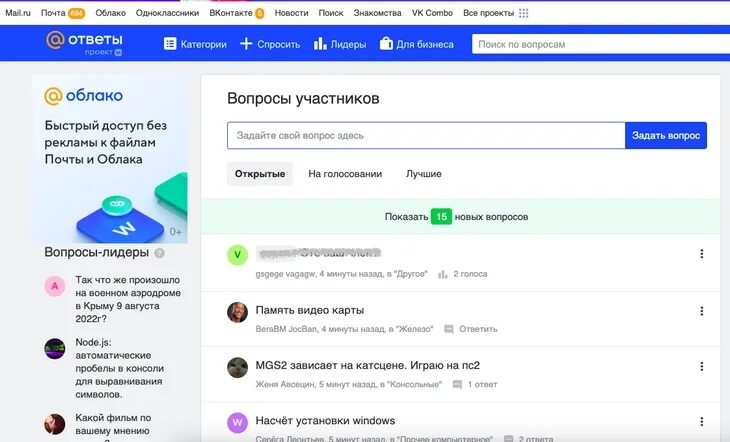Open the menu for the gsgege vagagw question

pos(702,254)
